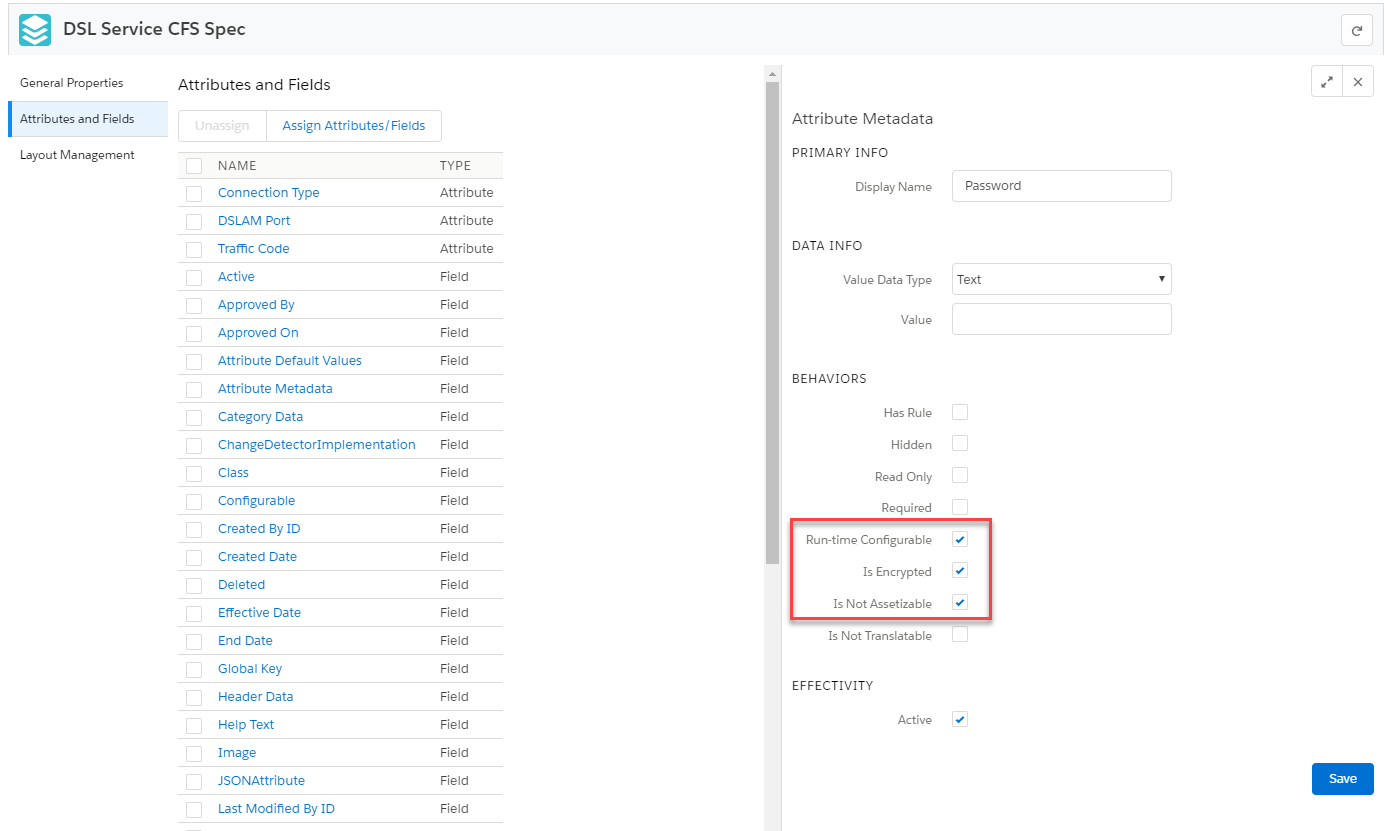Open the Class field link
Viewport: 1391px width, 831px height.
233,472
